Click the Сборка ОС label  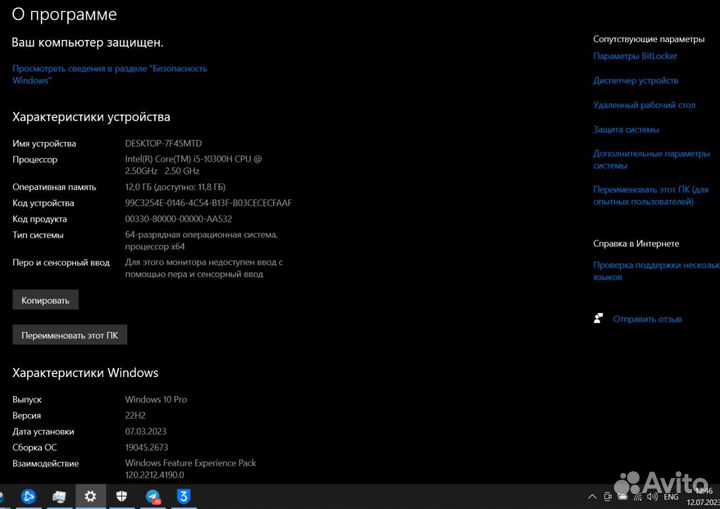[x=34, y=447]
